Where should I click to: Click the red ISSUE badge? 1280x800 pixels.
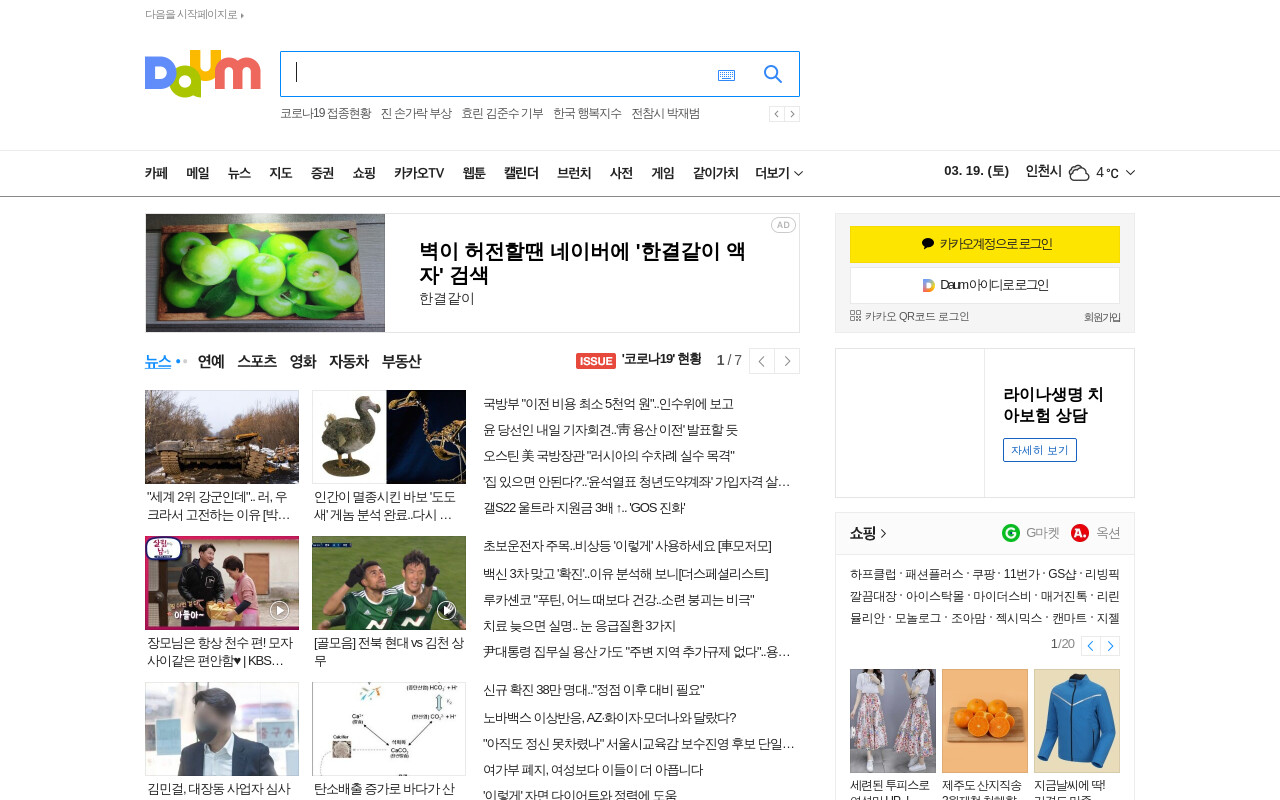click(x=596, y=361)
